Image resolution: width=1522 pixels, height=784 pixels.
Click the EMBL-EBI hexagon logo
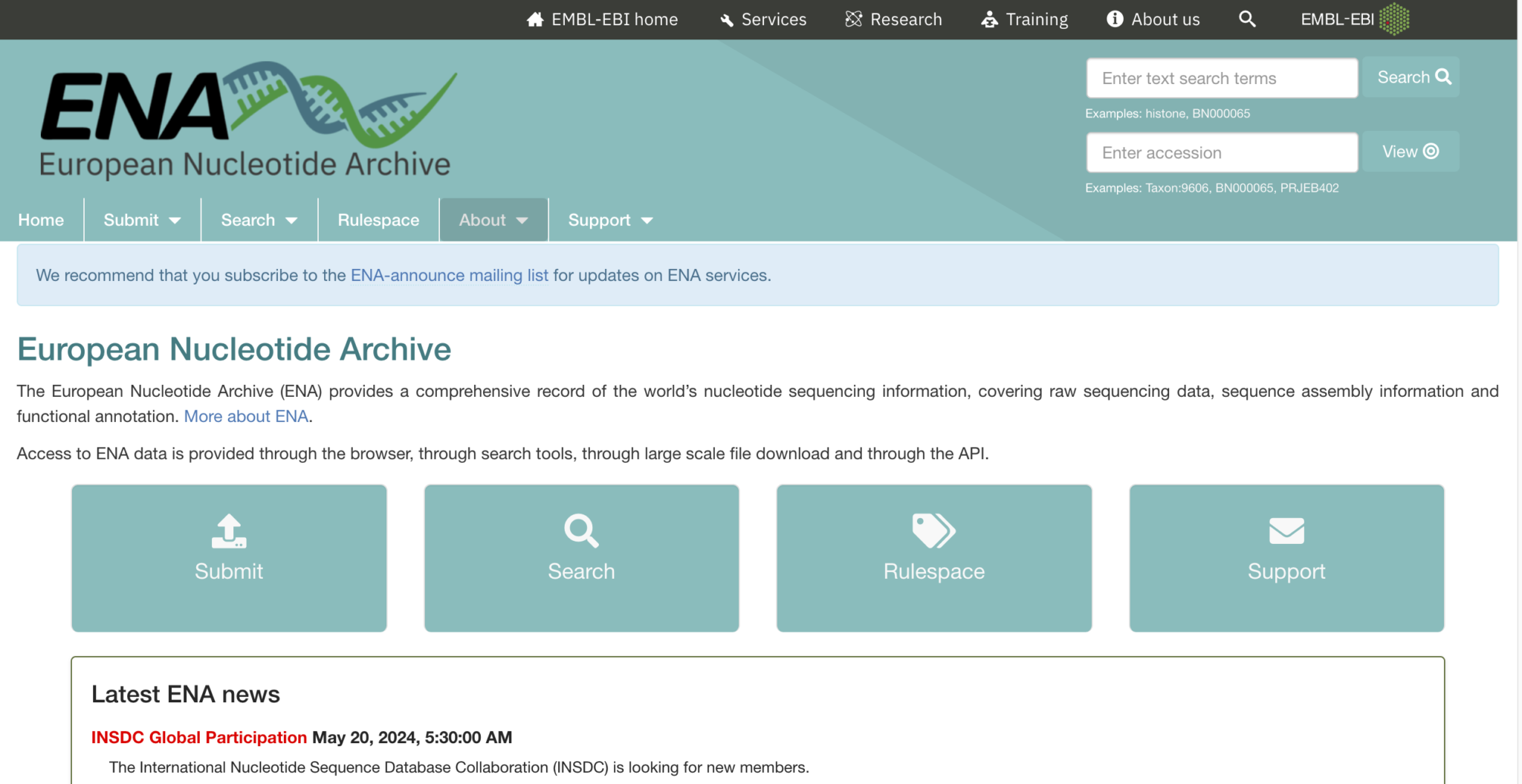[1394, 19]
